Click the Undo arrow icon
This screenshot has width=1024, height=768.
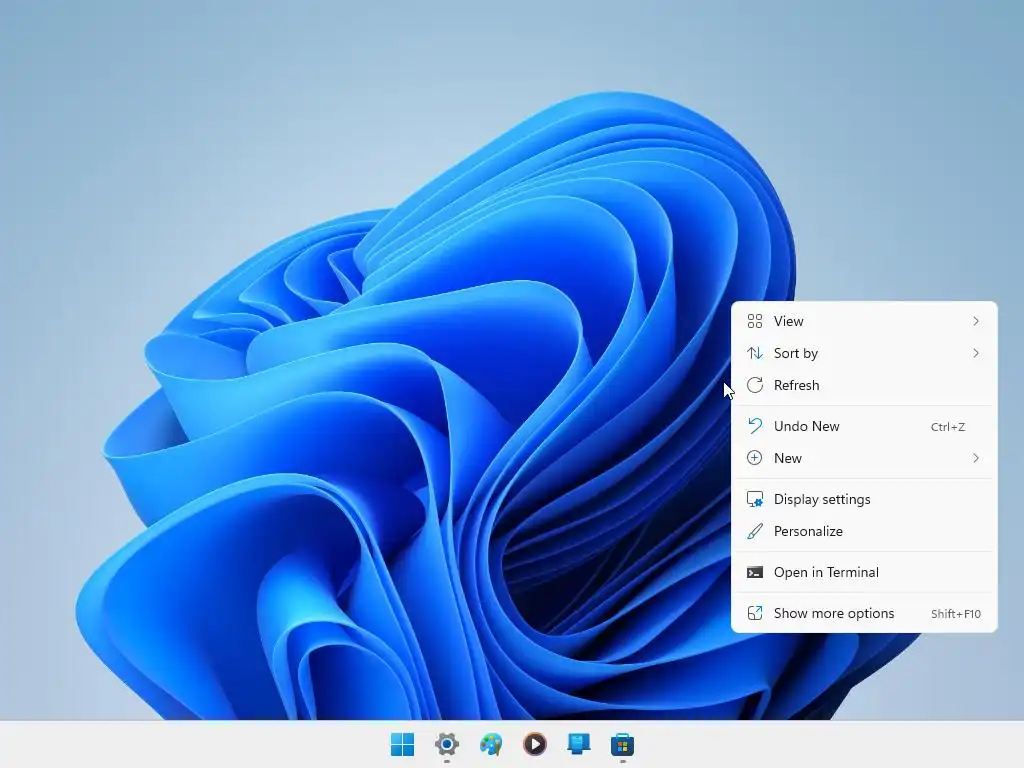(755, 426)
